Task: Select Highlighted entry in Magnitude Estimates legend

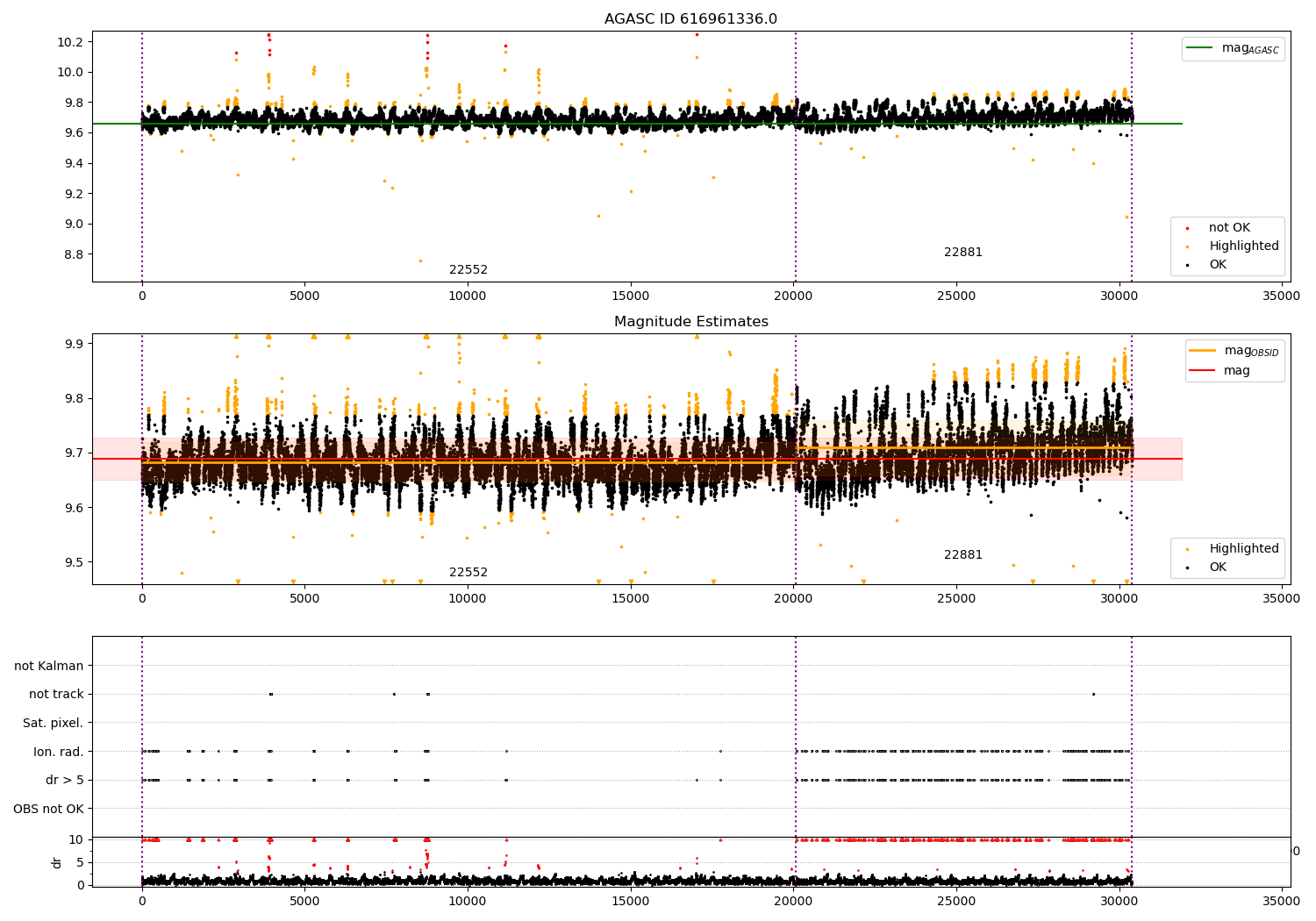Action: pos(1243,549)
